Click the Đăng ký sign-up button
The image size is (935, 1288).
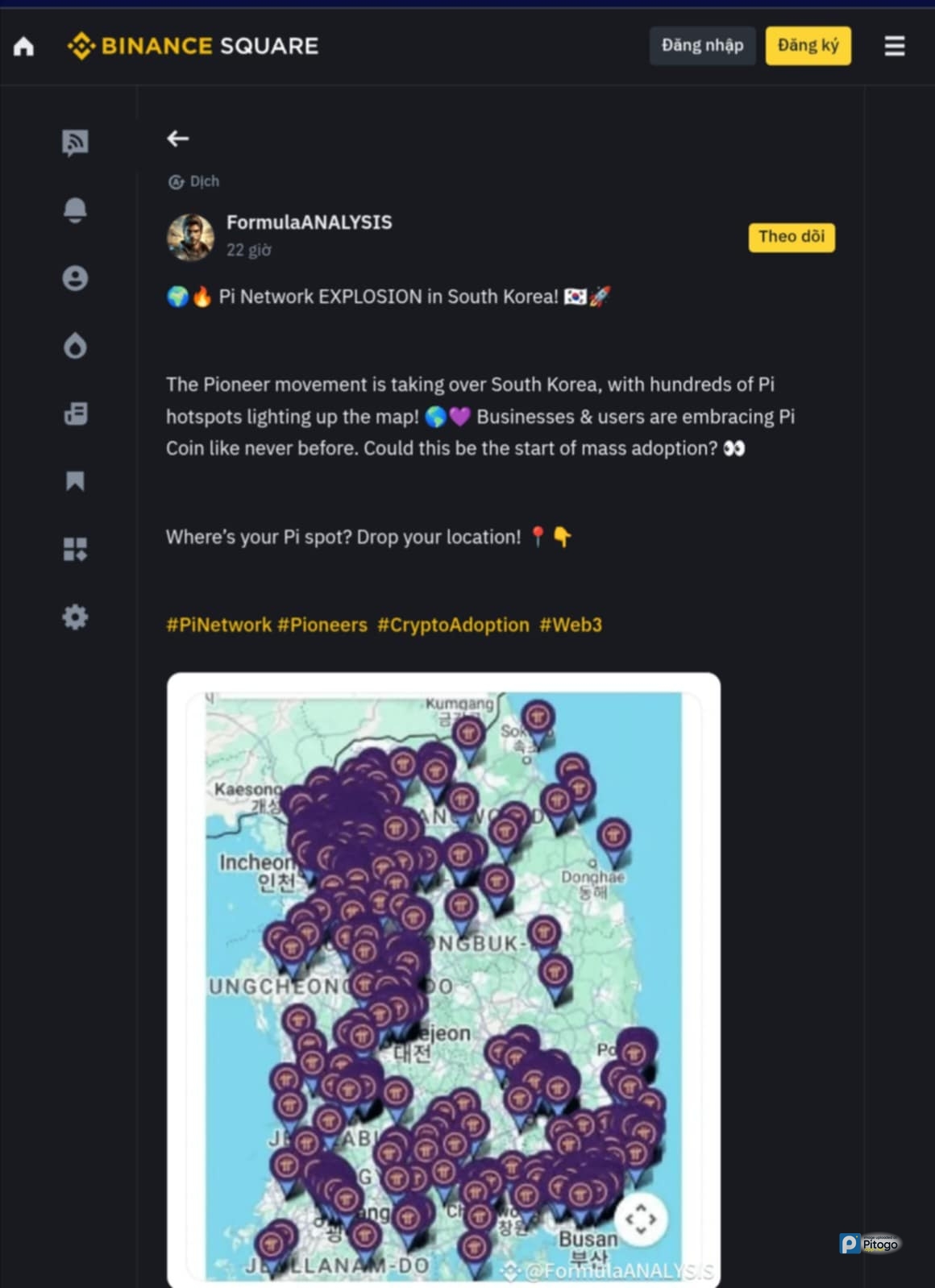(x=808, y=46)
